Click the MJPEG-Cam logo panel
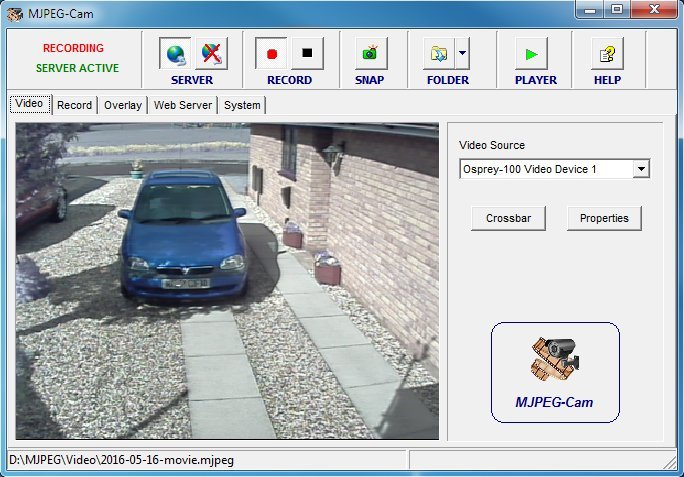684x477 pixels. [554, 371]
